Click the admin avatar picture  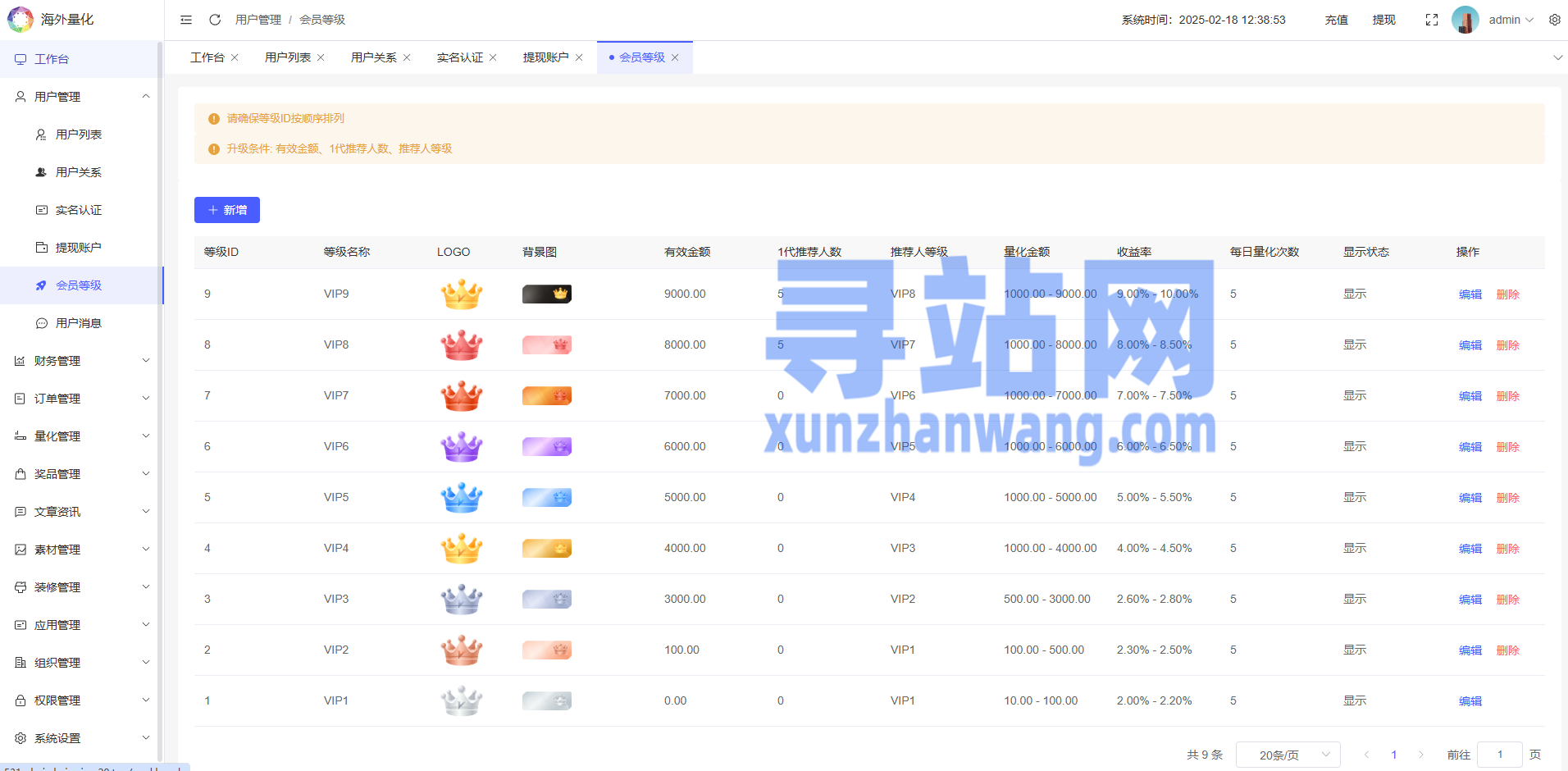point(1465,20)
